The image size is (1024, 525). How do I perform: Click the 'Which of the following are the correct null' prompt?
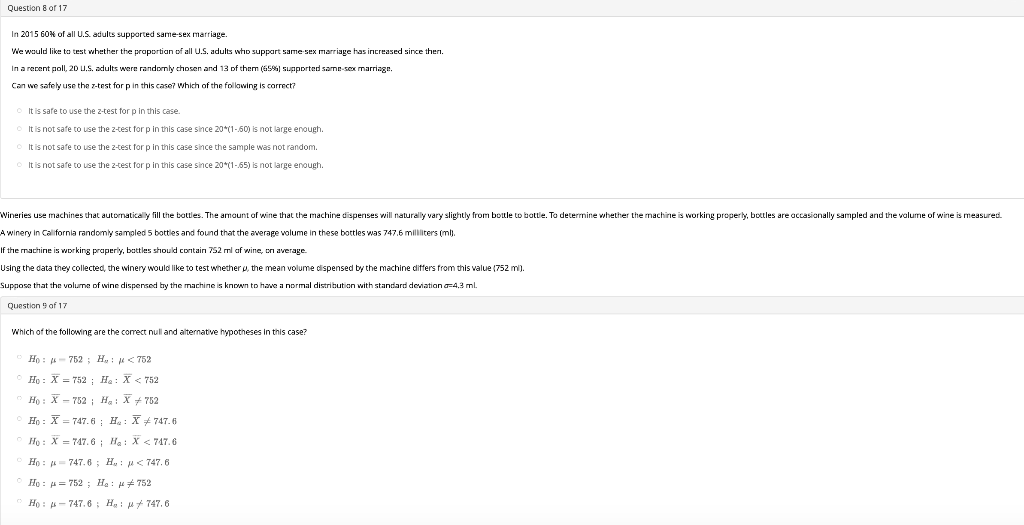[159, 332]
